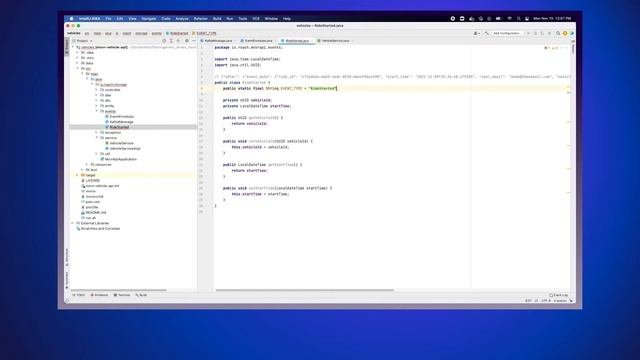Open the Edit menu

click(120, 19)
